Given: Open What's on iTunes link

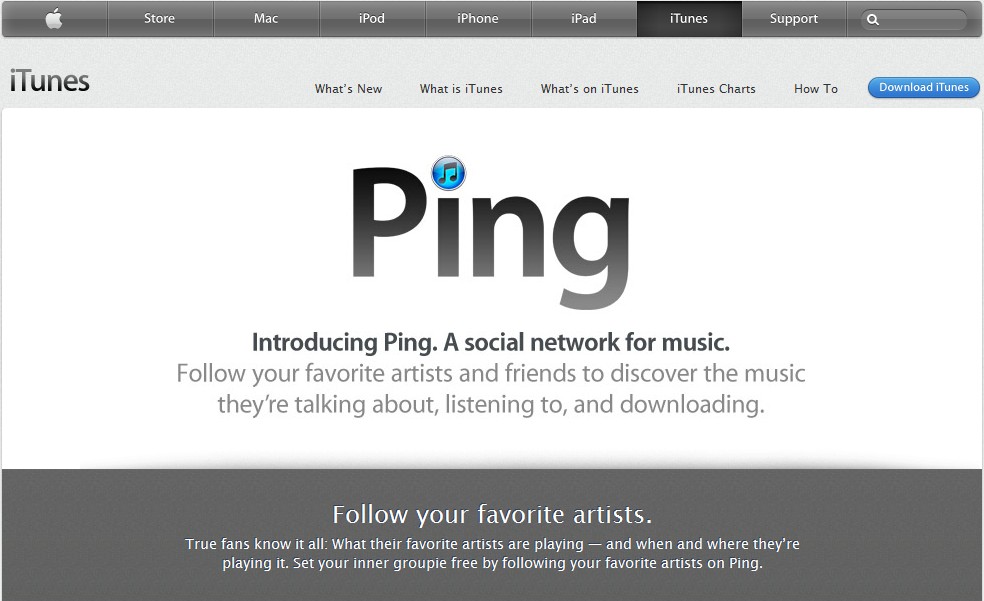Looking at the screenshot, I should pyautogui.click(x=589, y=89).
